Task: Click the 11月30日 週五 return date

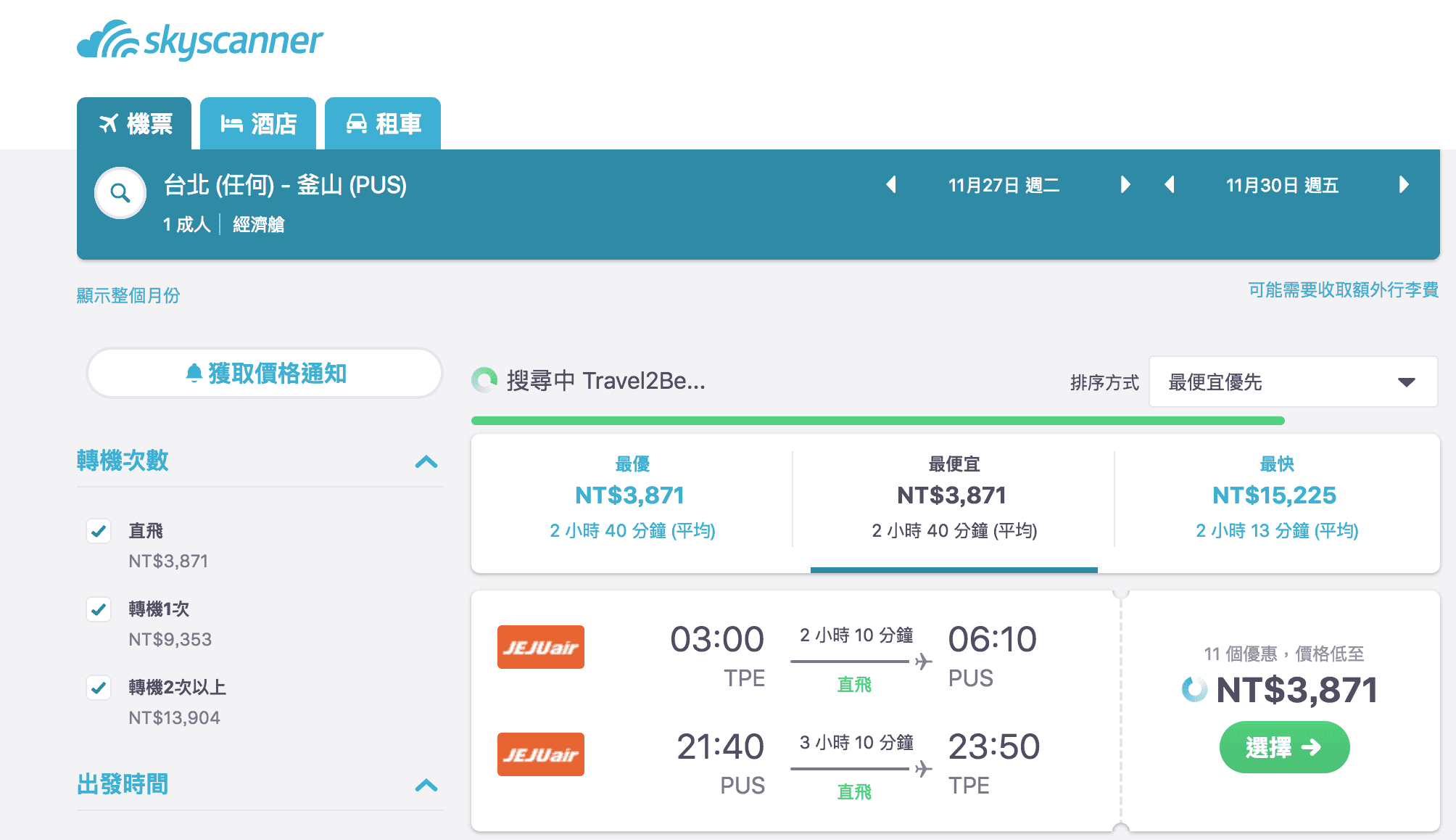Action: coord(1282,185)
